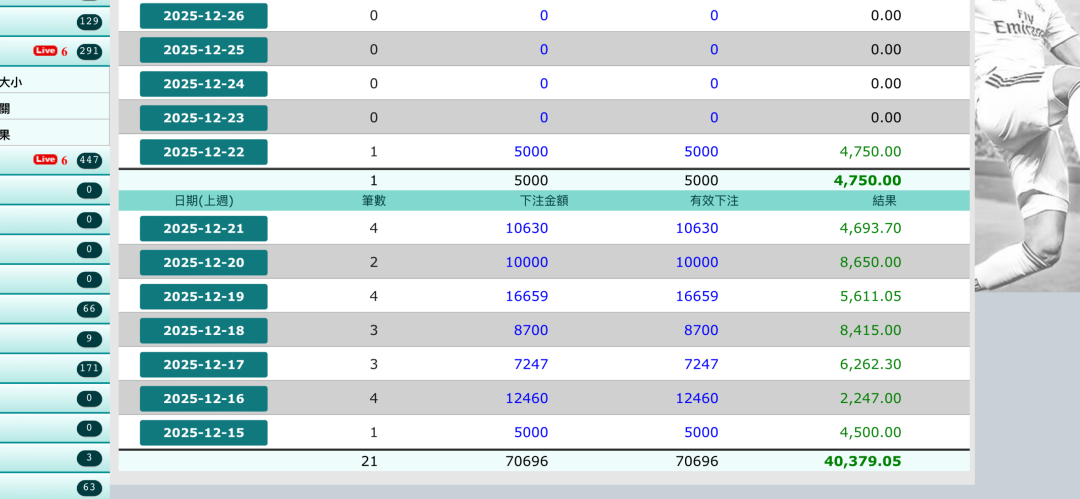Open the 2025-12-17 date report
1080x499 pixels.
click(x=203, y=365)
